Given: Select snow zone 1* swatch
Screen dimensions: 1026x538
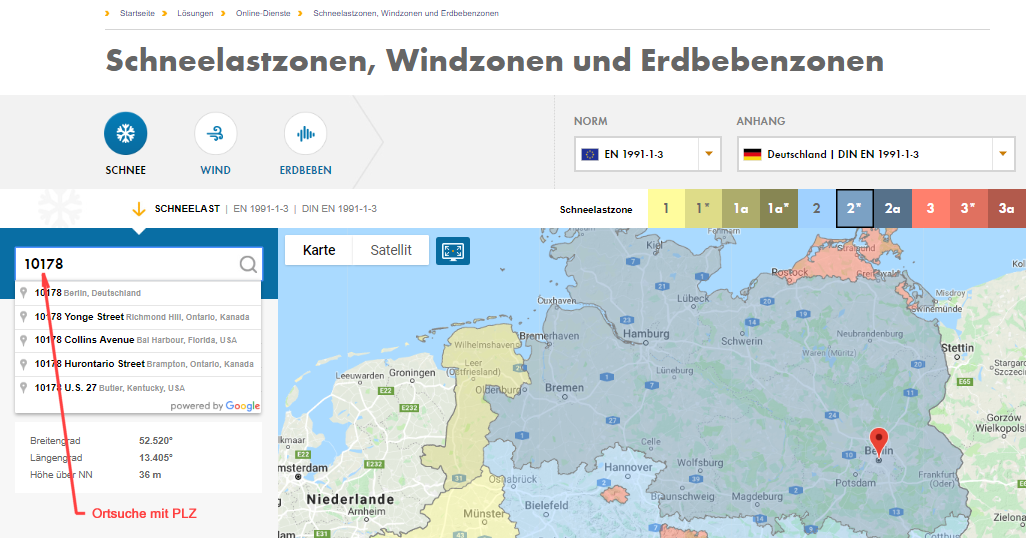Looking at the screenshot, I should [x=703, y=209].
